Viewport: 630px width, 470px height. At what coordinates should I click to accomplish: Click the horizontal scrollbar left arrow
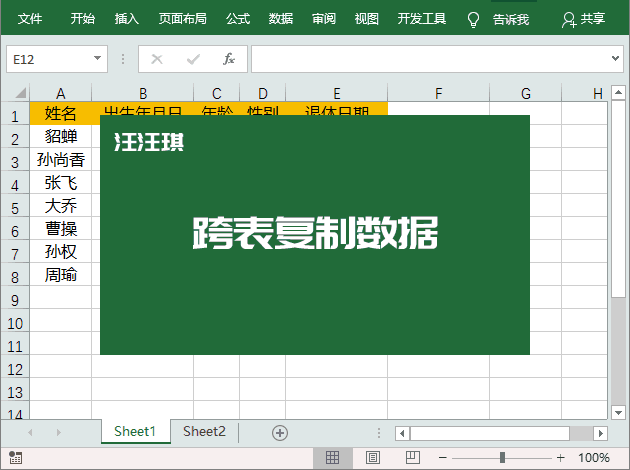402,433
